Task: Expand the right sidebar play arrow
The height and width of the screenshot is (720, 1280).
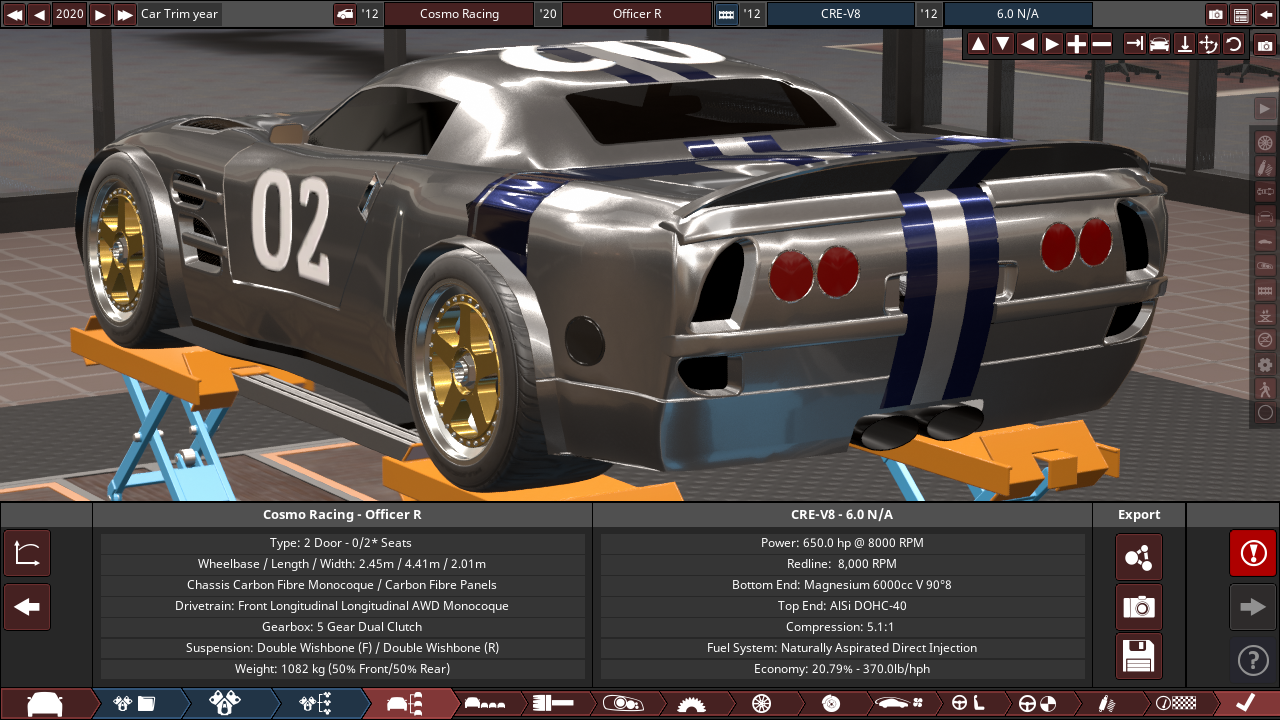Action: point(1265,108)
